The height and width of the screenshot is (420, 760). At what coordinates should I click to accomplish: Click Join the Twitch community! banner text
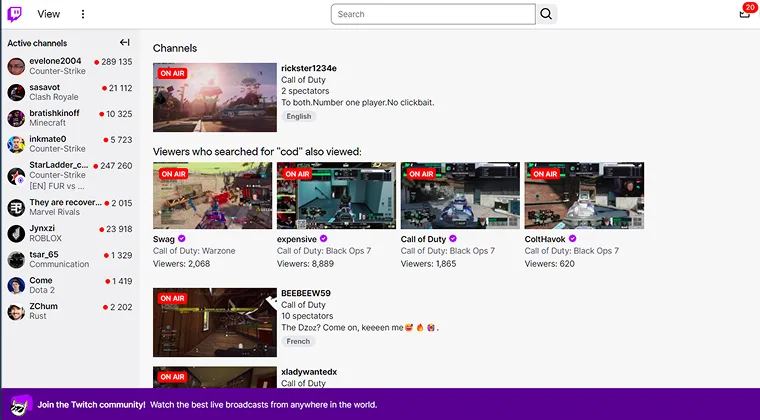click(x=91, y=405)
